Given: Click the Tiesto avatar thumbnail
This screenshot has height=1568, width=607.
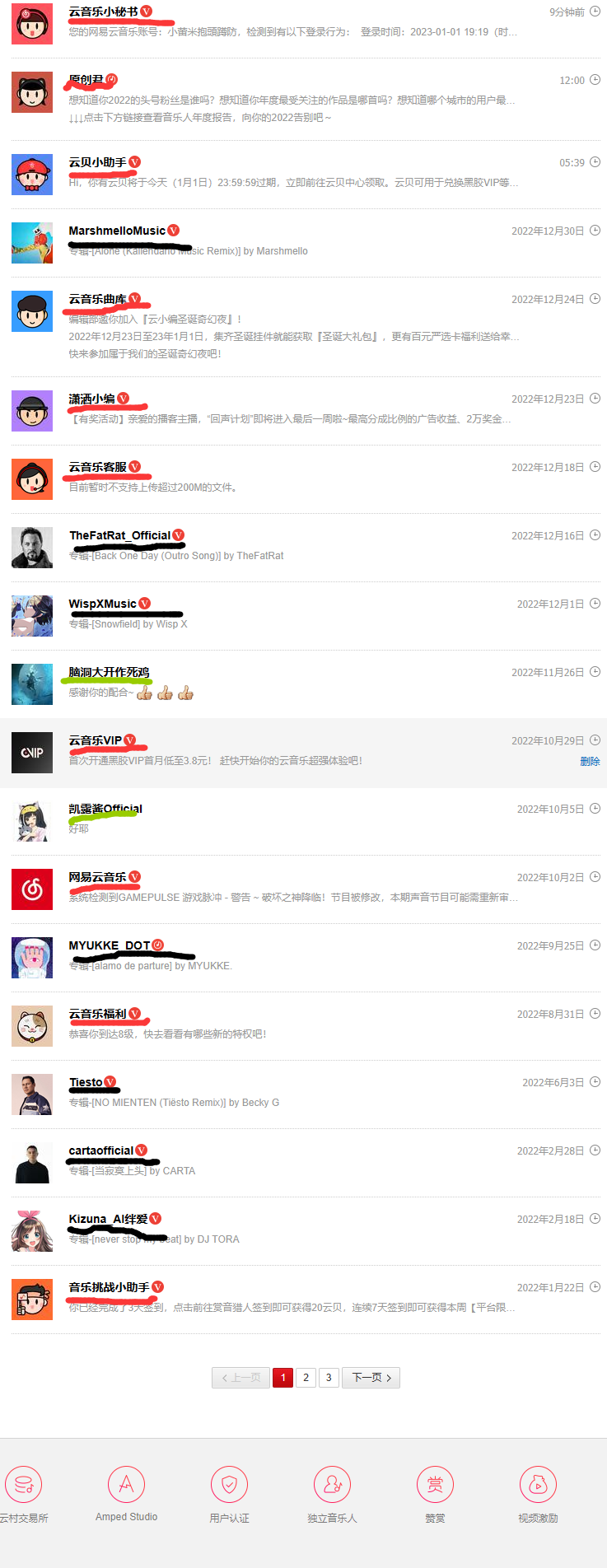Looking at the screenshot, I should click(x=32, y=1094).
